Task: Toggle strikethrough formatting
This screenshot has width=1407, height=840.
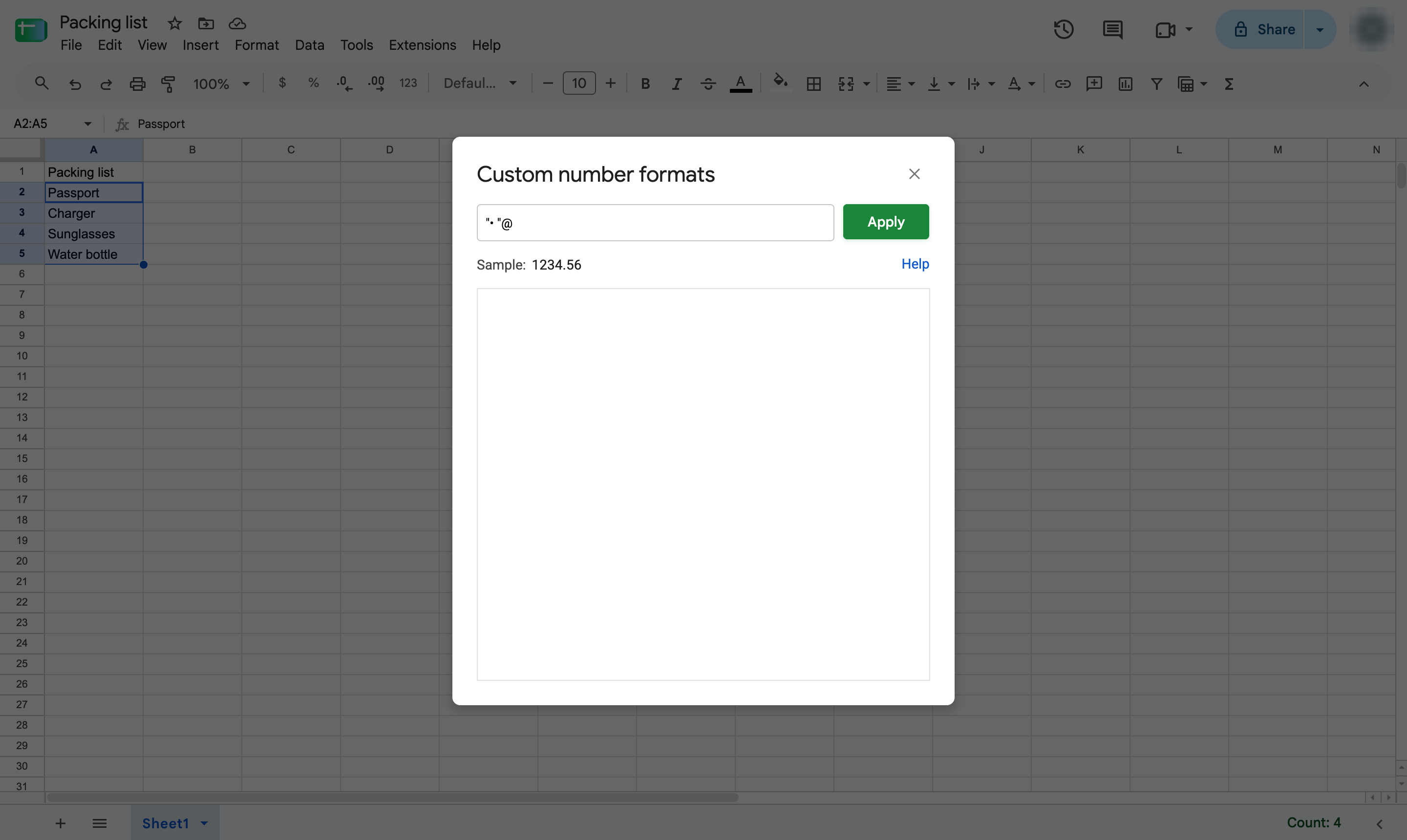Action: tap(708, 84)
